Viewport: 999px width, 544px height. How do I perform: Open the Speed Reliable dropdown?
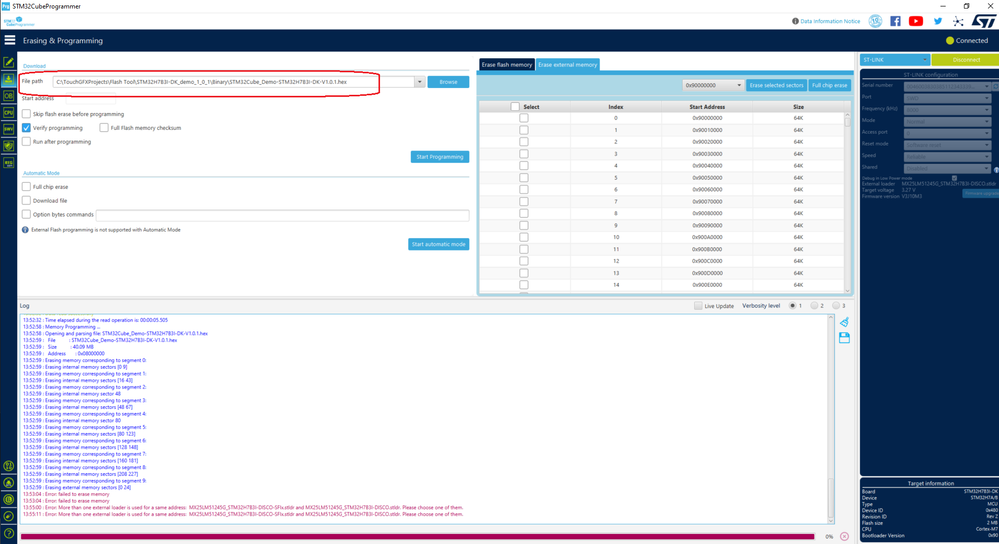click(x=947, y=155)
